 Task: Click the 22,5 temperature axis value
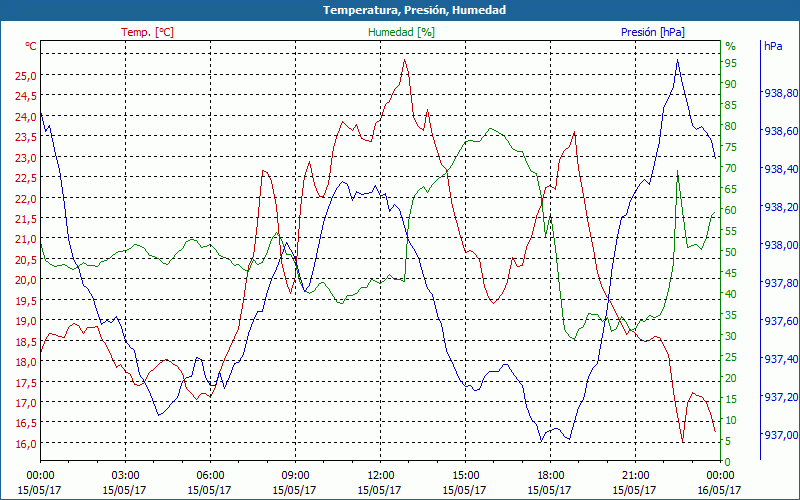(25, 178)
